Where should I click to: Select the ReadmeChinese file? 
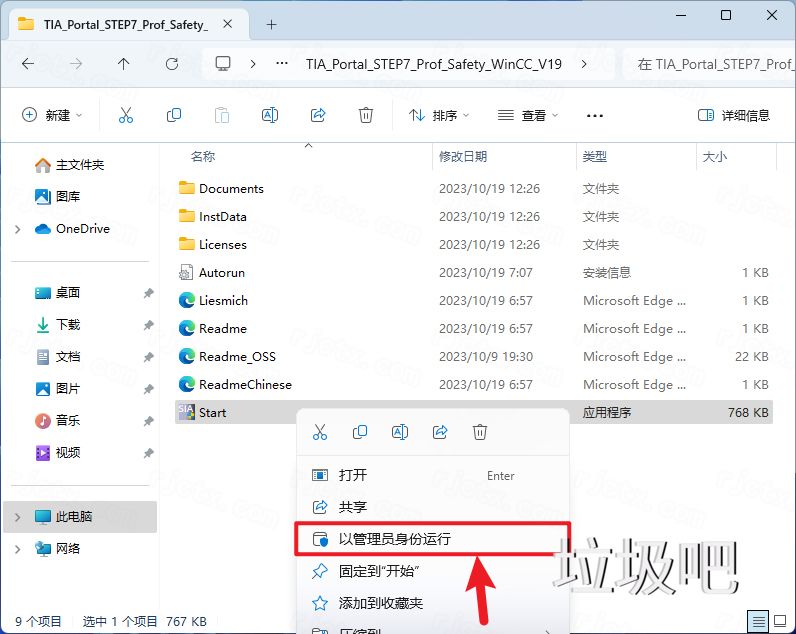point(235,385)
